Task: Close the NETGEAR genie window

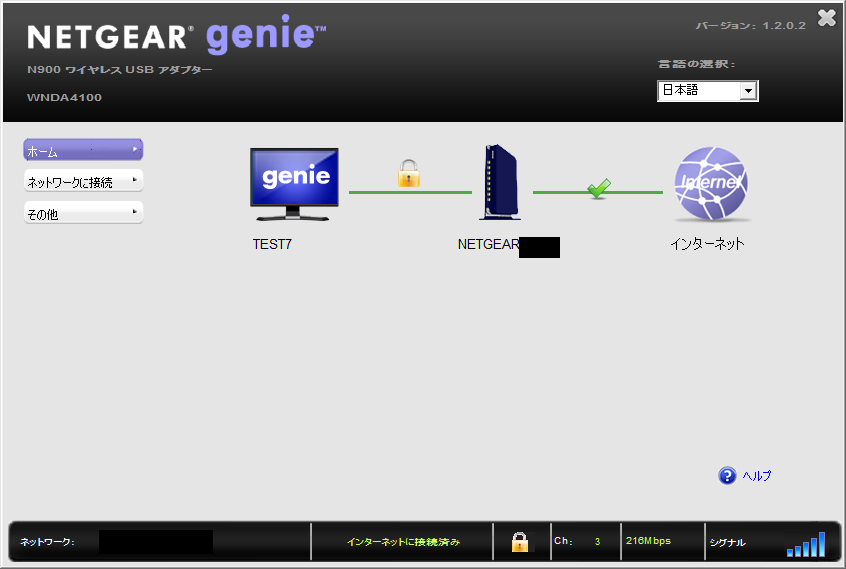Action: [x=826, y=17]
